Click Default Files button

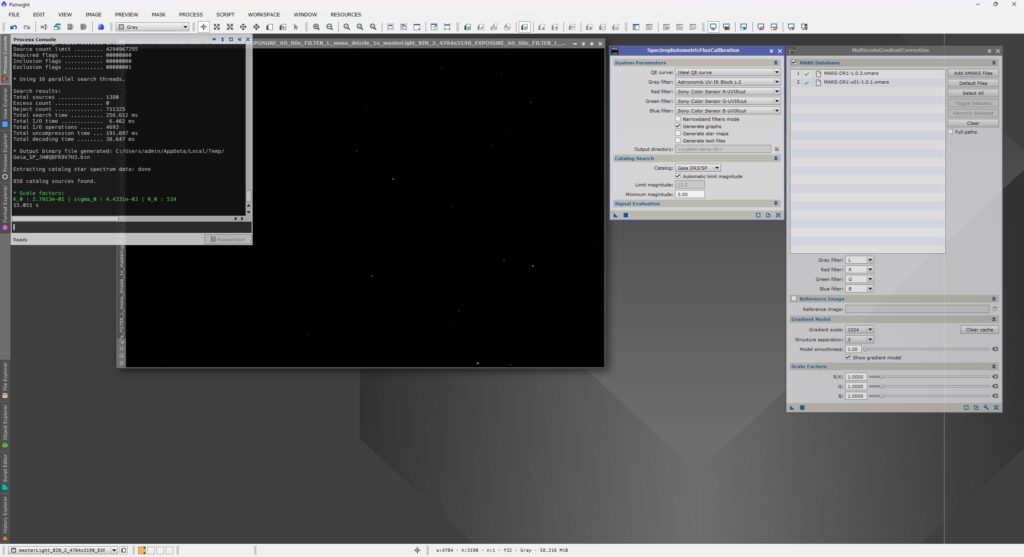pos(972,83)
